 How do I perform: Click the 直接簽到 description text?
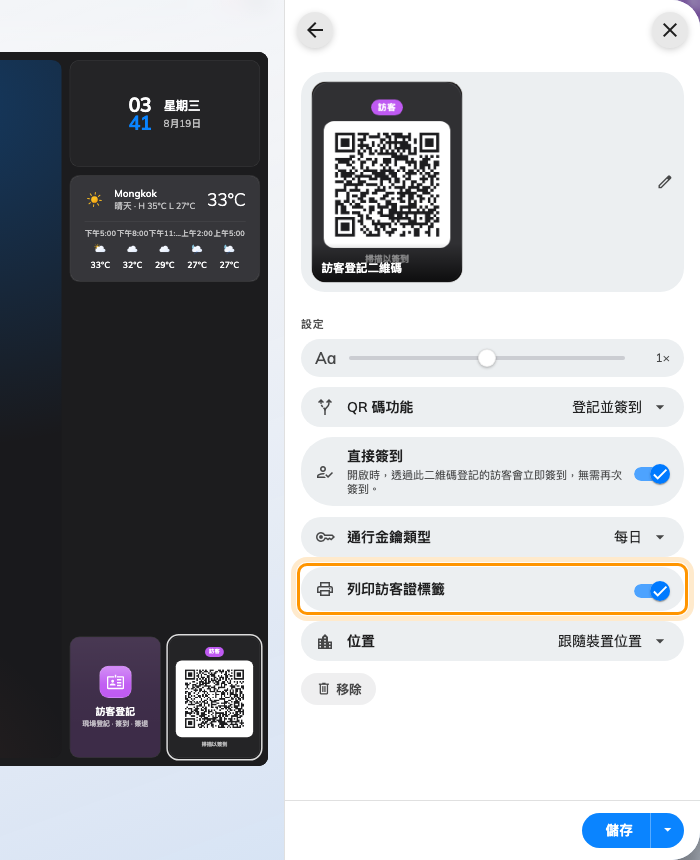(484, 482)
